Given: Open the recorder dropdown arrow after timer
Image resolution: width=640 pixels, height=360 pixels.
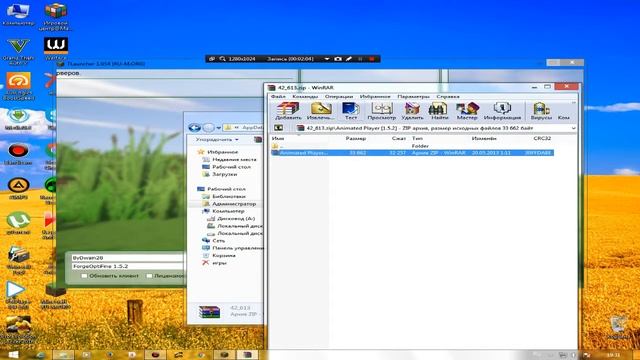Looking at the screenshot, I should [327, 59].
